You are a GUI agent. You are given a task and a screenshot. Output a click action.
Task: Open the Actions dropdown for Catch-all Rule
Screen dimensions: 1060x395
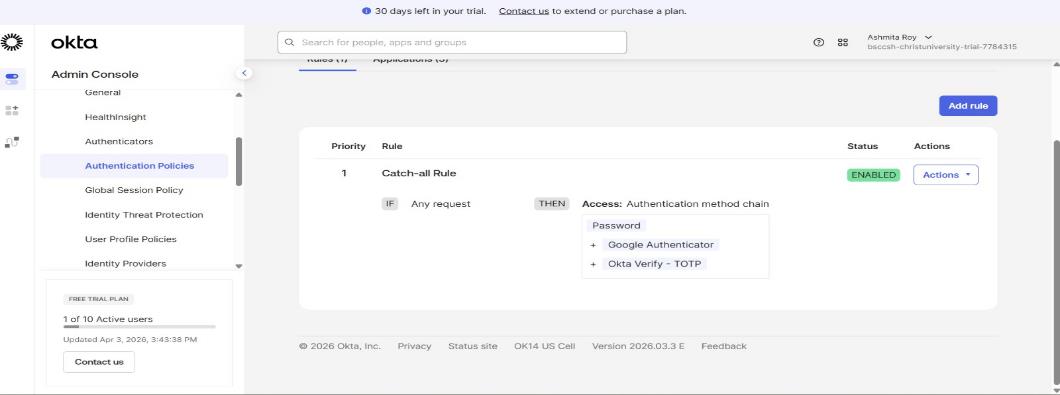[x=946, y=175]
